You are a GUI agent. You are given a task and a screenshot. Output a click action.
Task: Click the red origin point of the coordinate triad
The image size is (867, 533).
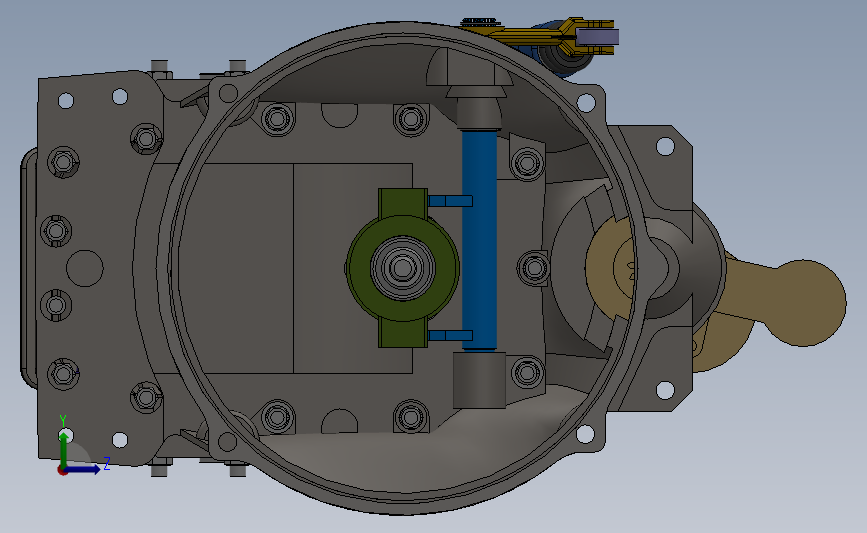coord(62,471)
